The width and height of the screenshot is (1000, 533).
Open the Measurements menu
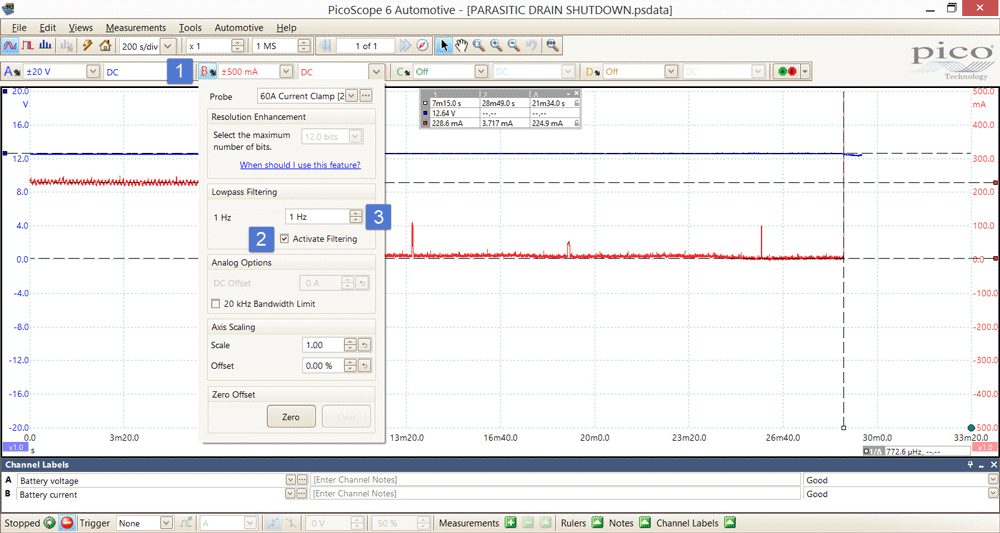point(136,27)
